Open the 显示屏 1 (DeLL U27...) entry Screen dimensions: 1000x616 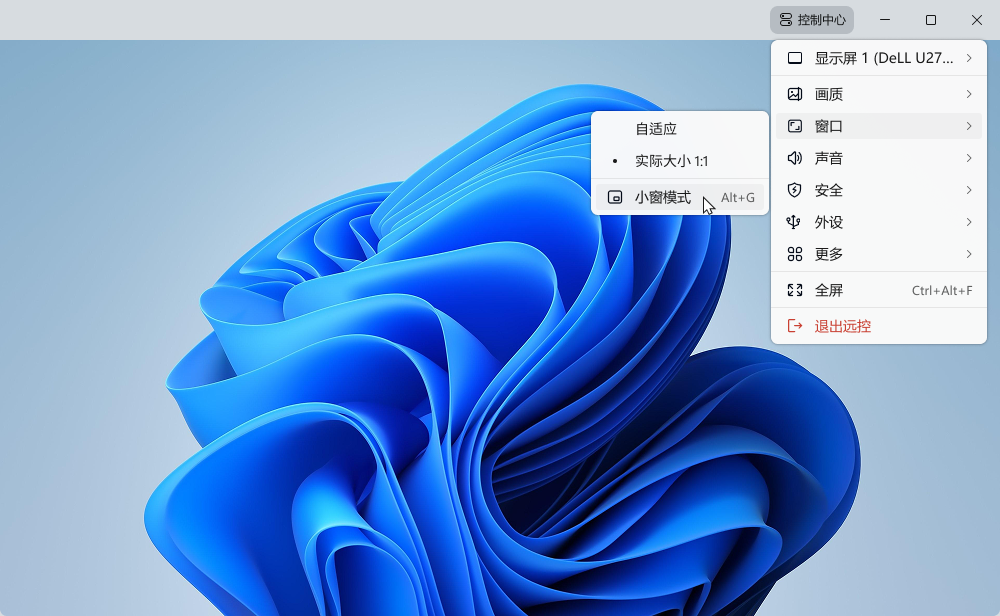(879, 58)
